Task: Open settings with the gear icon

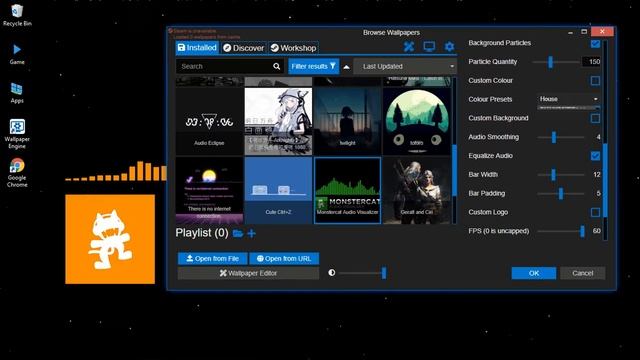Action: click(x=449, y=47)
